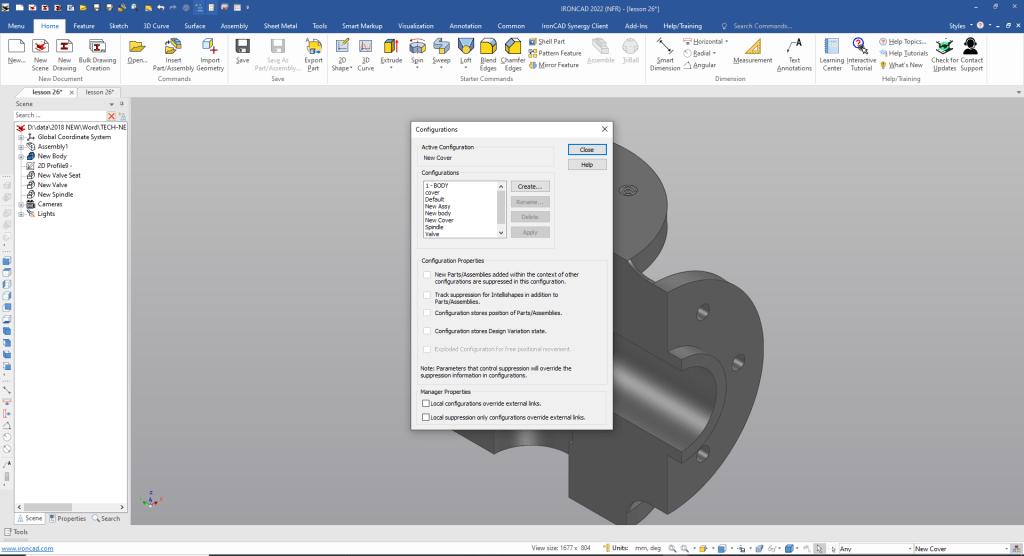
Task: Click the Create... button in the dialog
Action: click(530, 186)
